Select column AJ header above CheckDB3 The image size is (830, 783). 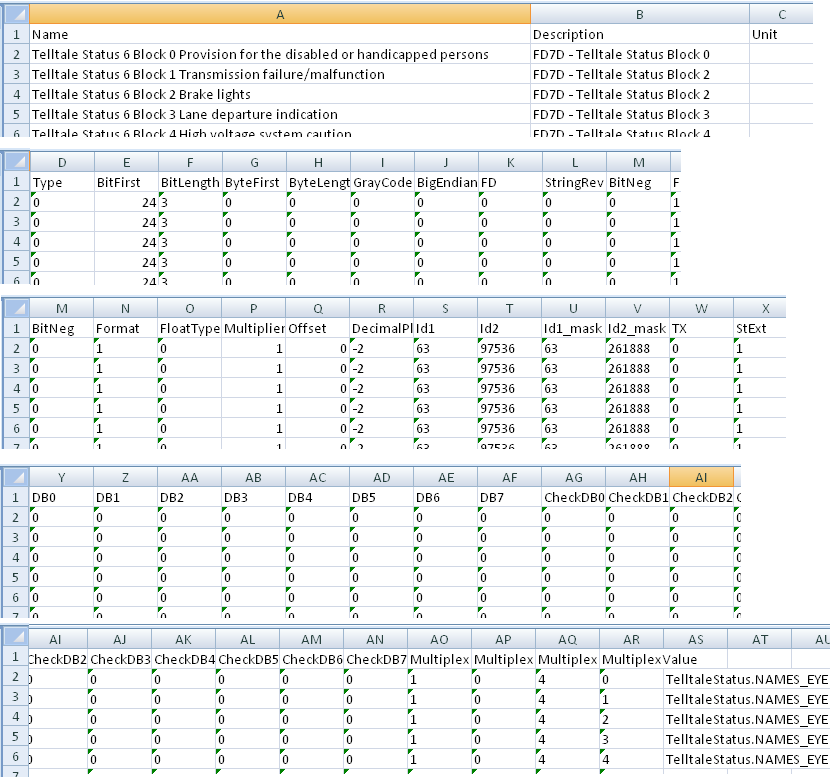pos(120,640)
